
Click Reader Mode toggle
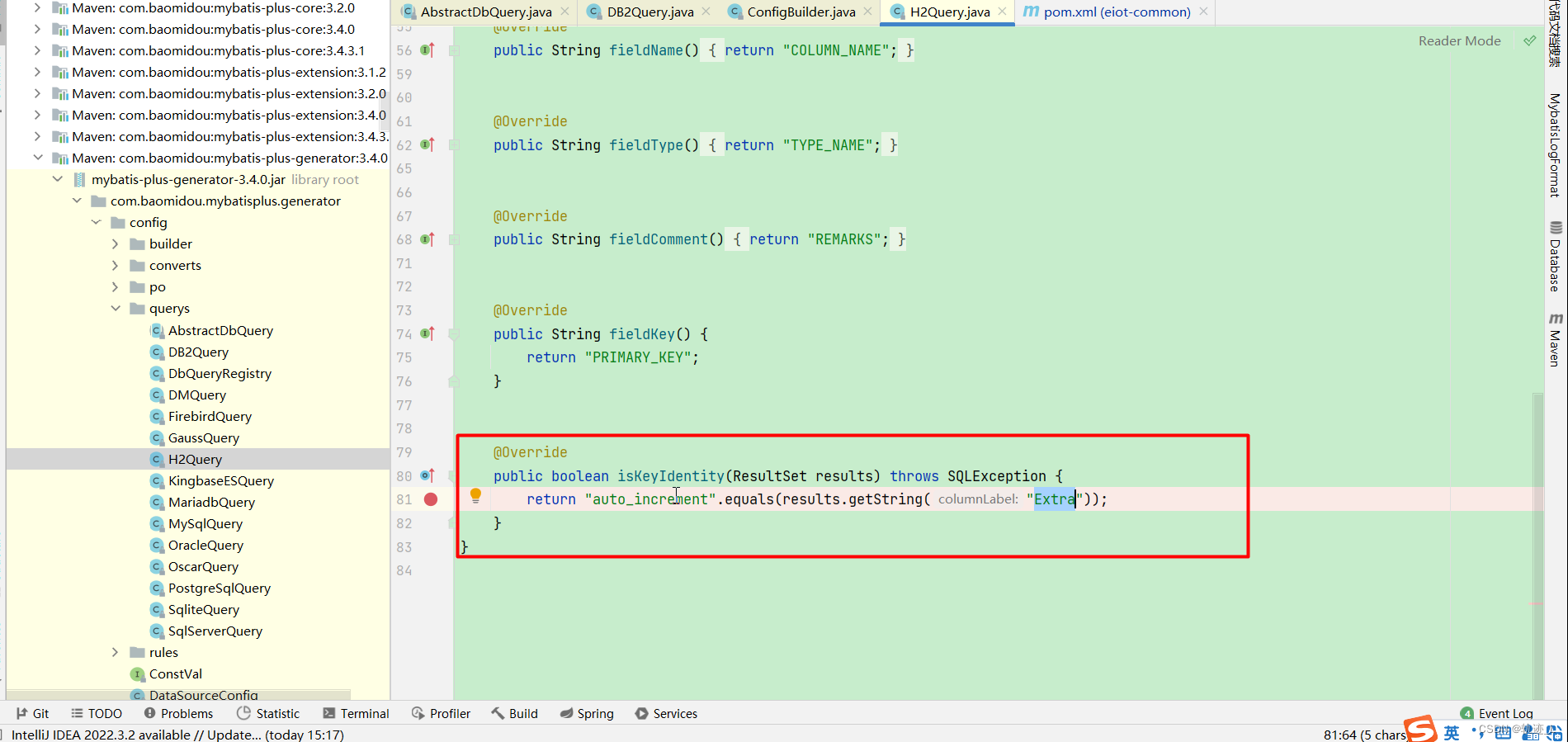pyautogui.click(x=1459, y=40)
